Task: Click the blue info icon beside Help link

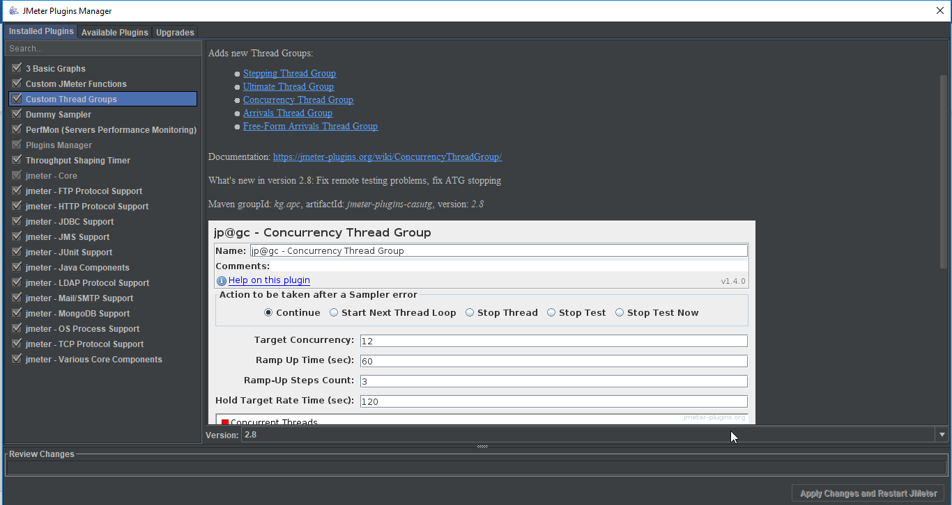Action: (222, 280)
